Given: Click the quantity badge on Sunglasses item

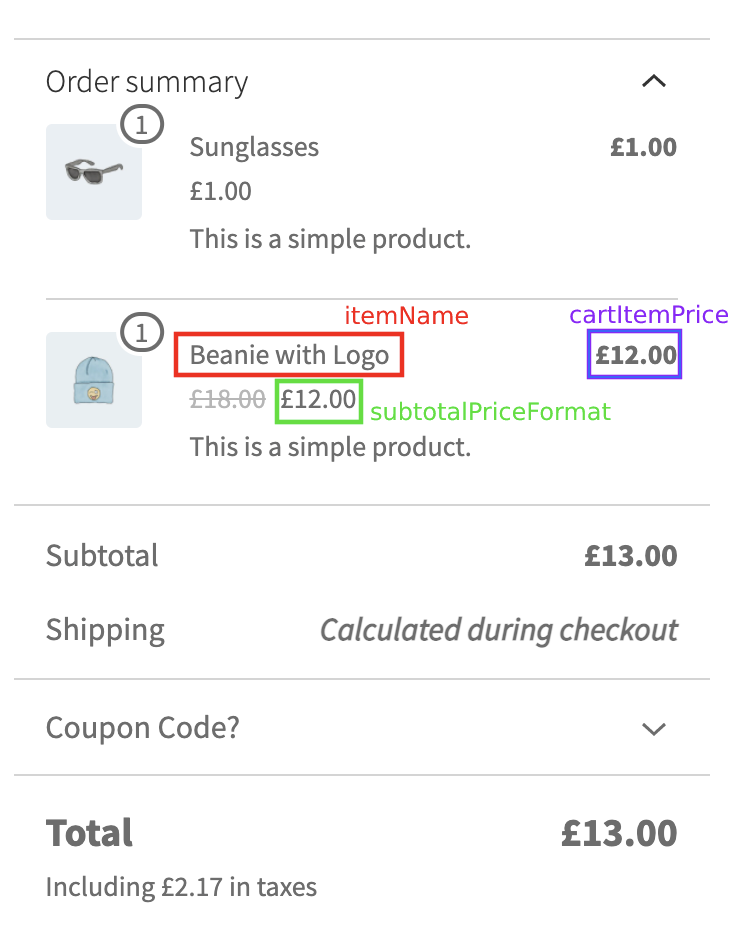Looking at the screenshot, I should 144,124.
